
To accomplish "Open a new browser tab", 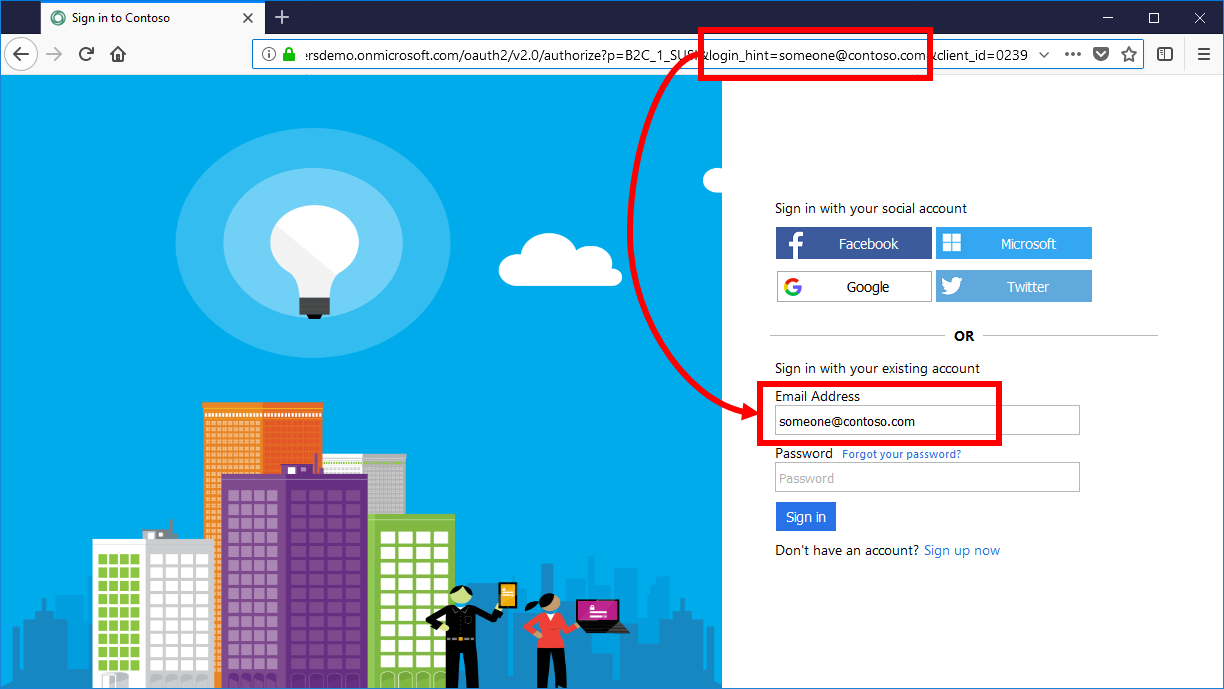I will pos(282,16).
